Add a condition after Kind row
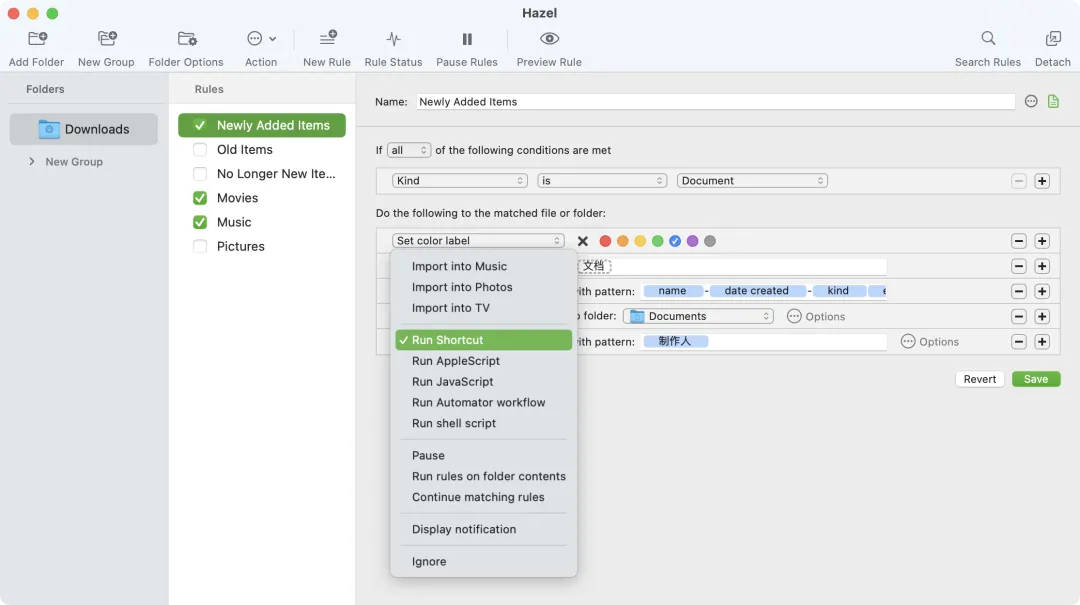 pyautogui.click(x=1042, y=181)
